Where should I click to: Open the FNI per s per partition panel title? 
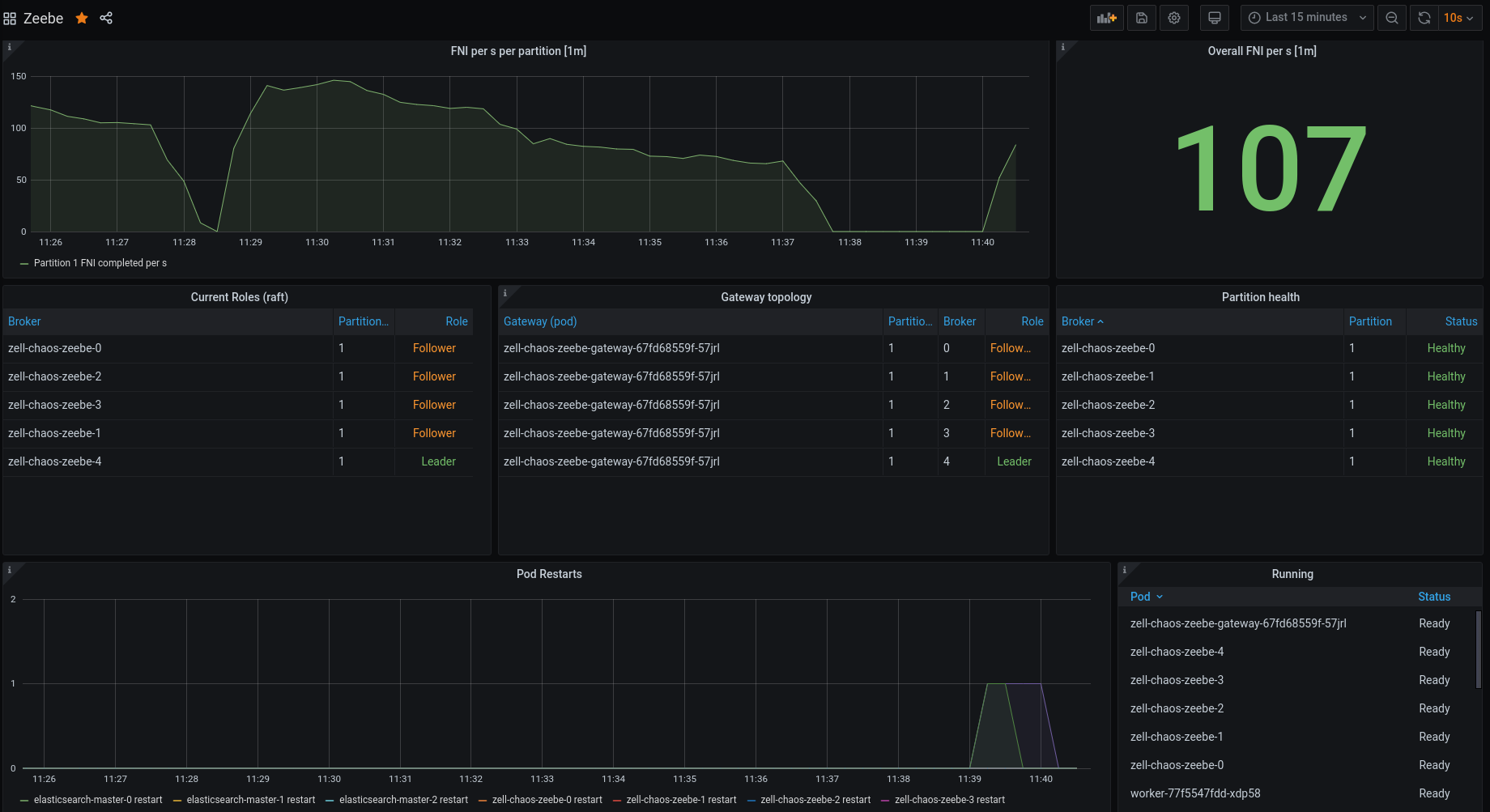coord(518,51)
